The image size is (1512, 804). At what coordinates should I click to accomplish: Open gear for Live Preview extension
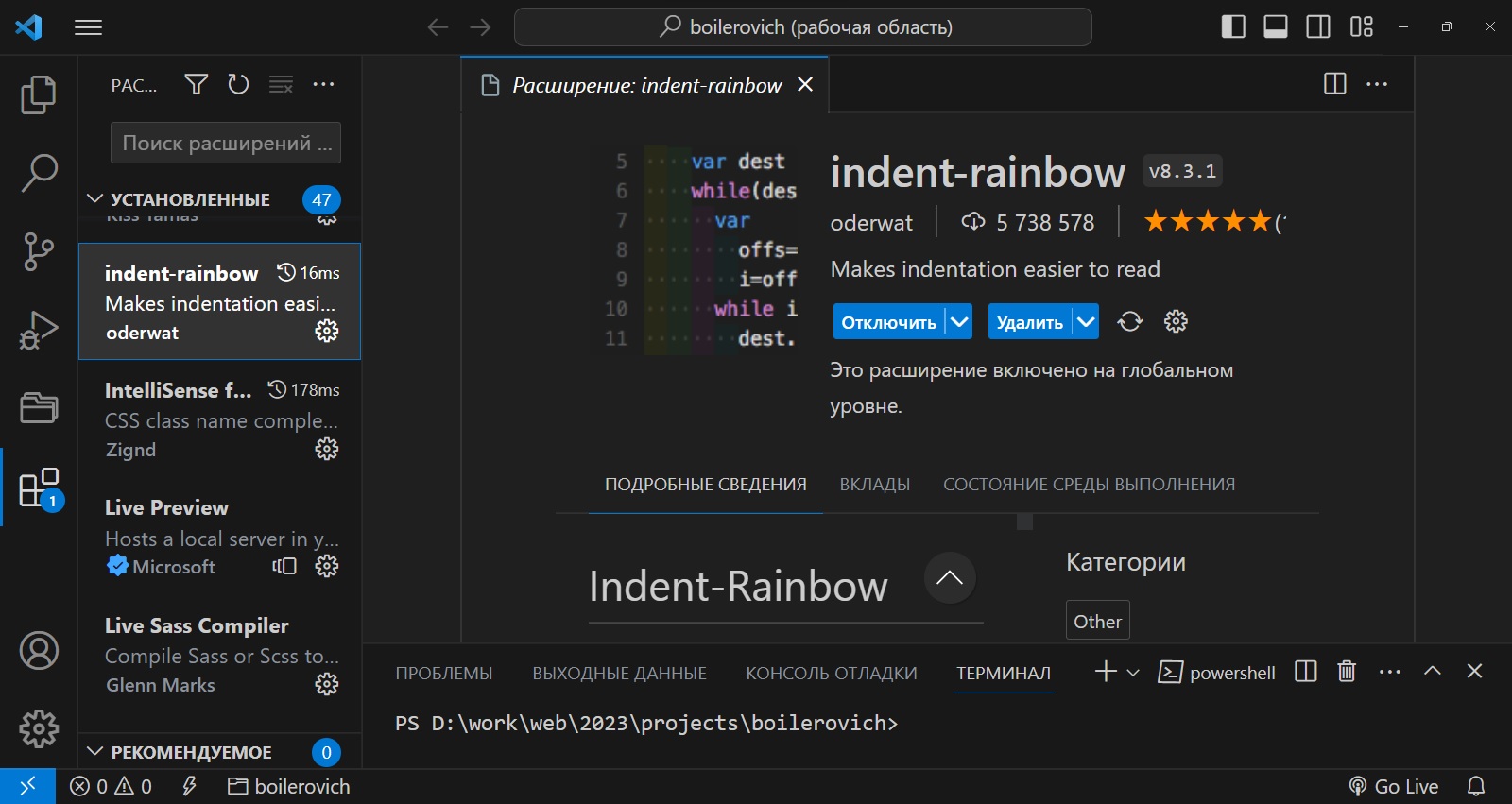(327, 566)
